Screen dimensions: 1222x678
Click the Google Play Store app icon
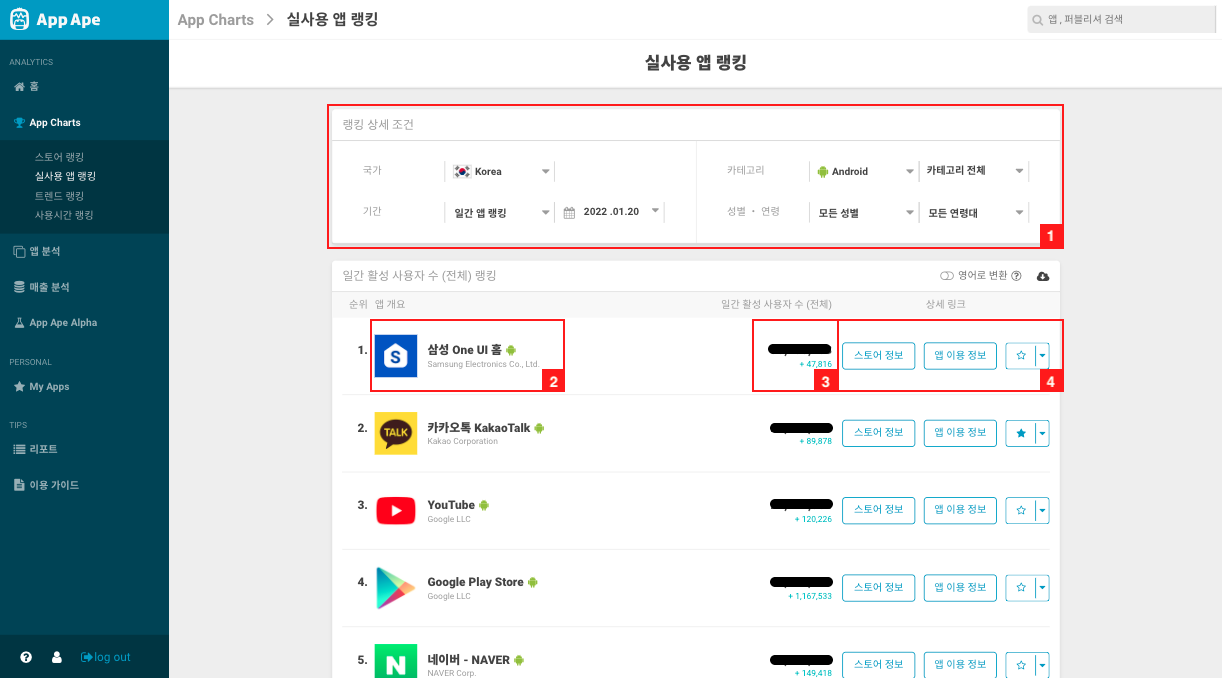pyautogui.click(x=396, y=588)
